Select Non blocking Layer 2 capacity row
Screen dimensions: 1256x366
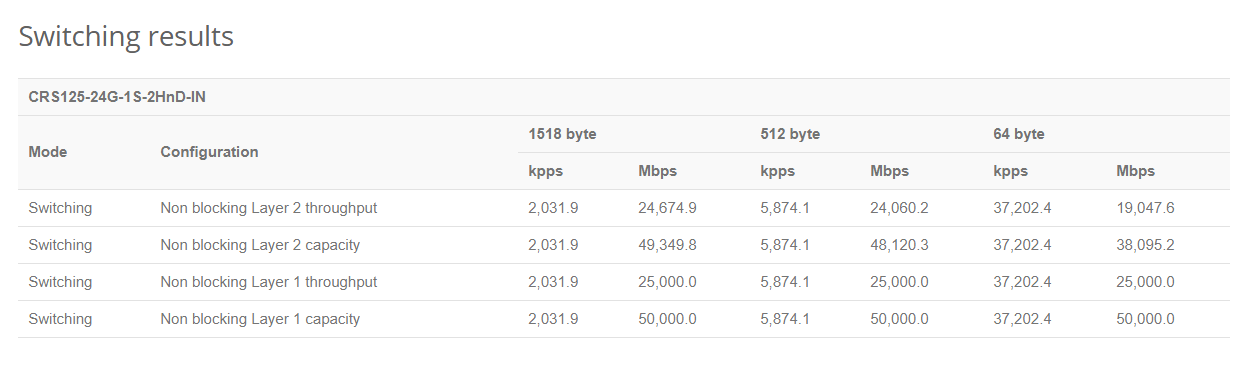click(624, 245)
